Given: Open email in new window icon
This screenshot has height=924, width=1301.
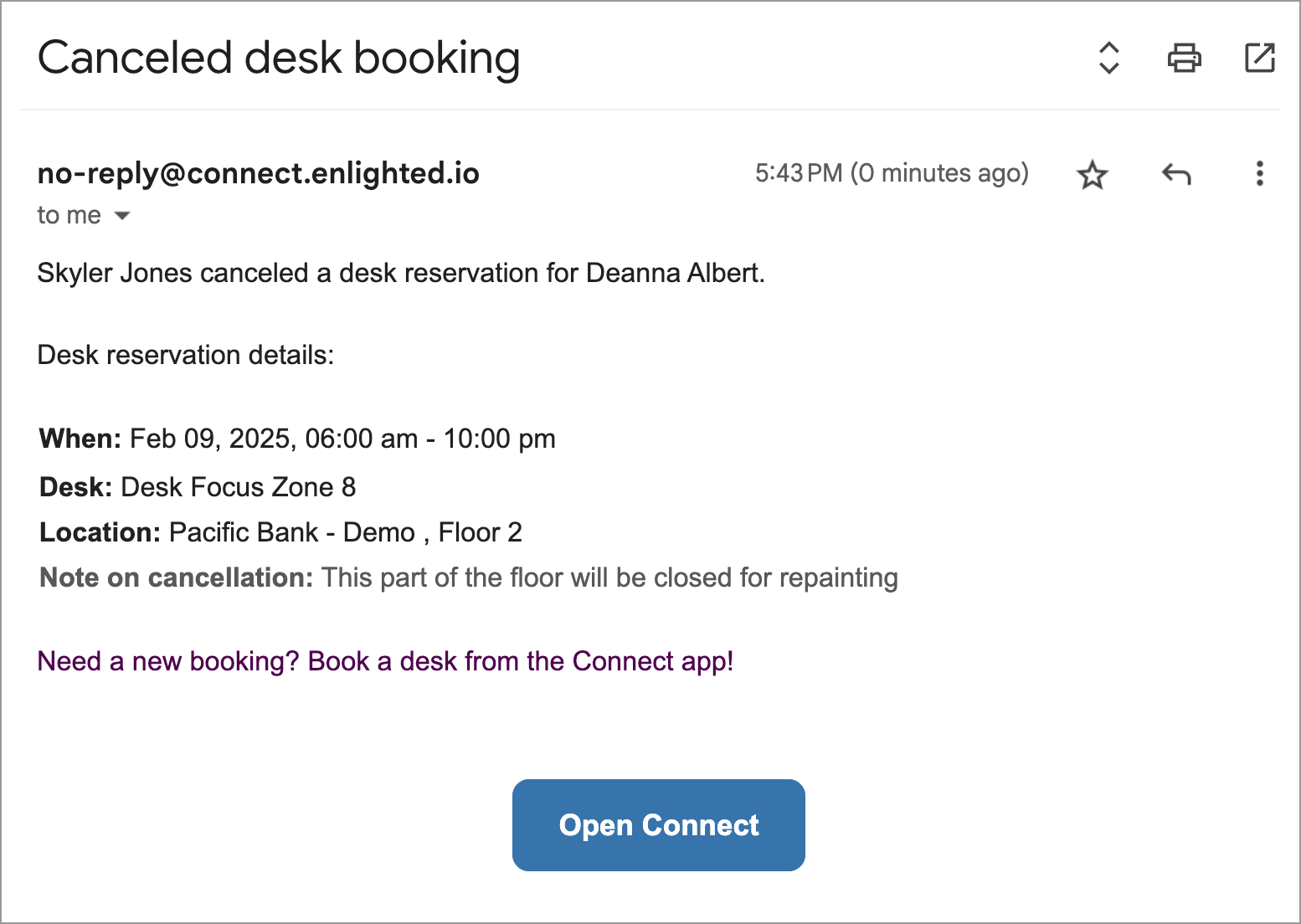Looking at the screenshot, I should click(x=1259, y=58).
